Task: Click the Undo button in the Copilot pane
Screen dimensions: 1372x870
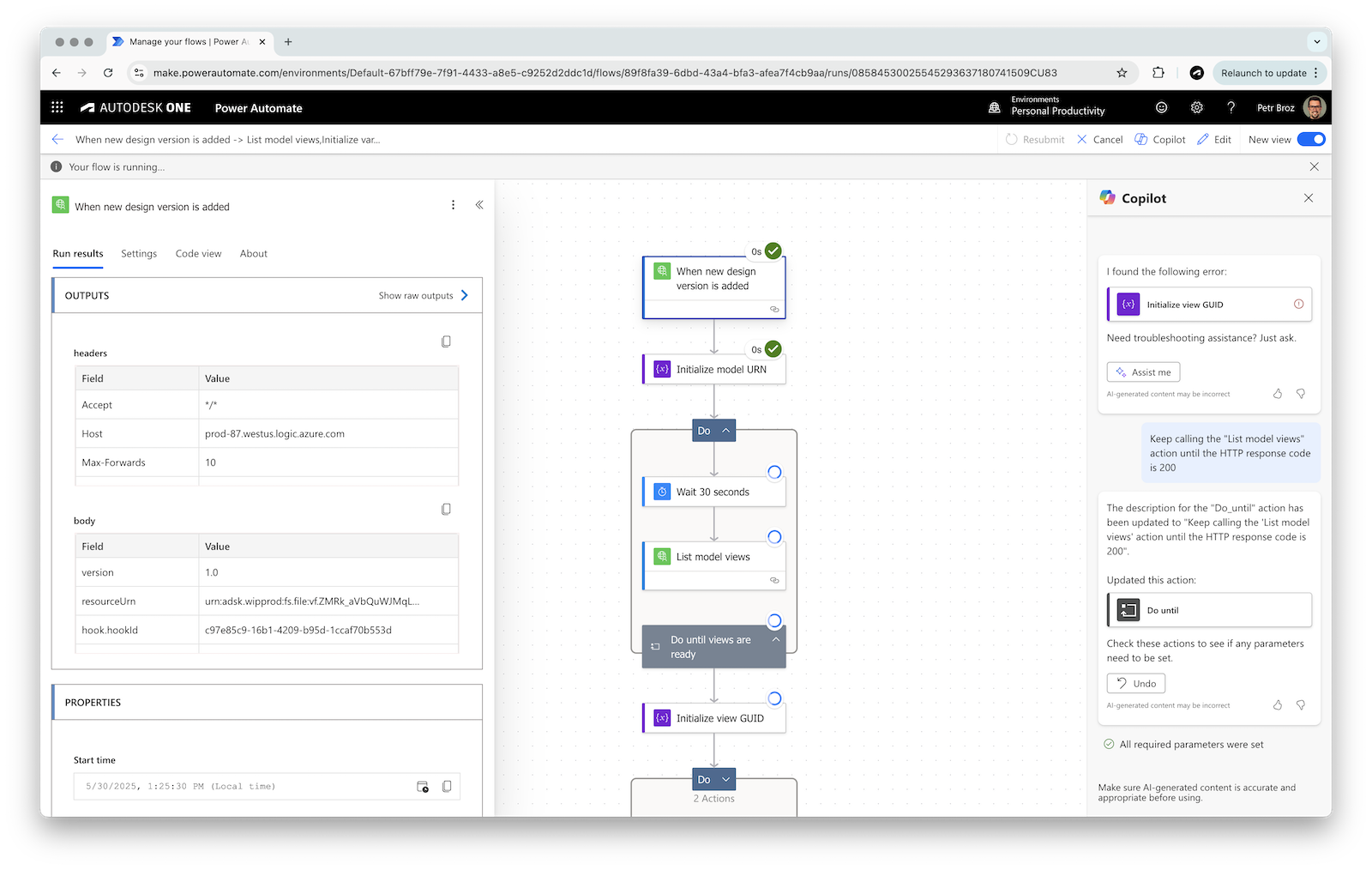Action: coord(1135,683)
